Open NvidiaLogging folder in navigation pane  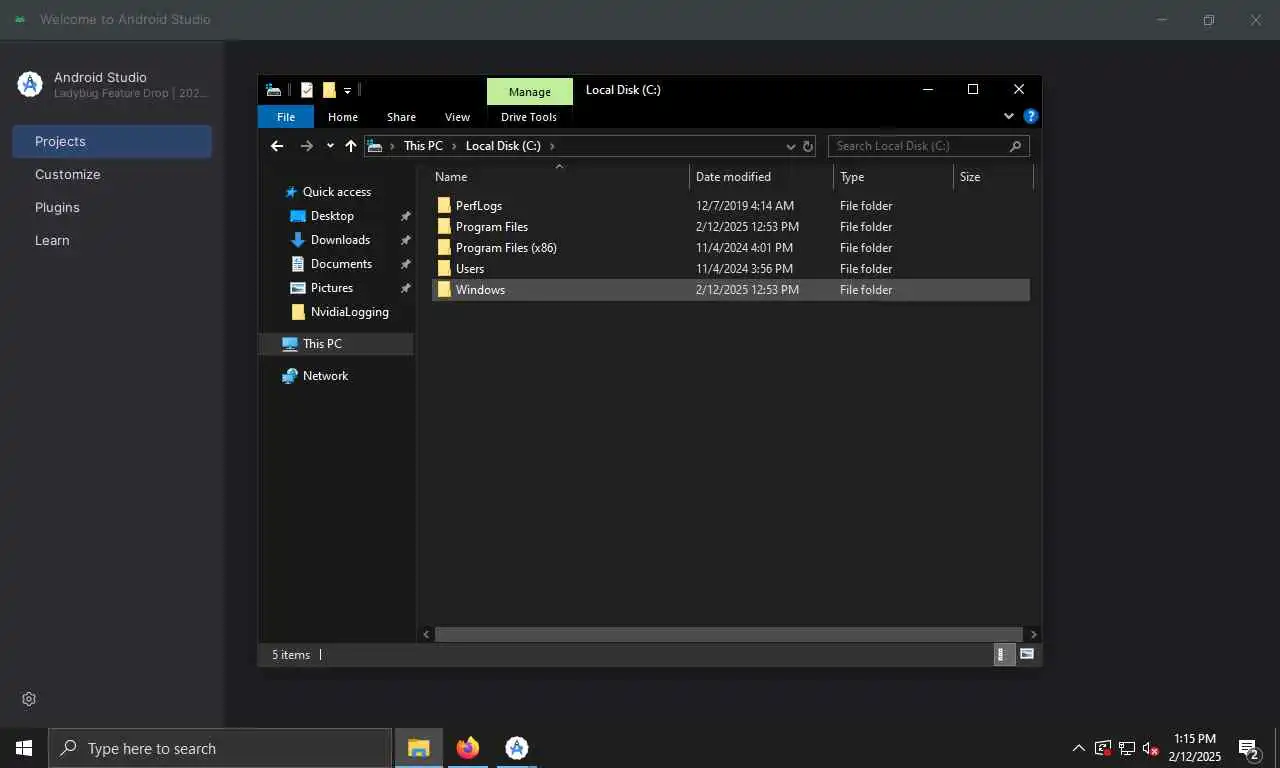(x=349, y=312)
